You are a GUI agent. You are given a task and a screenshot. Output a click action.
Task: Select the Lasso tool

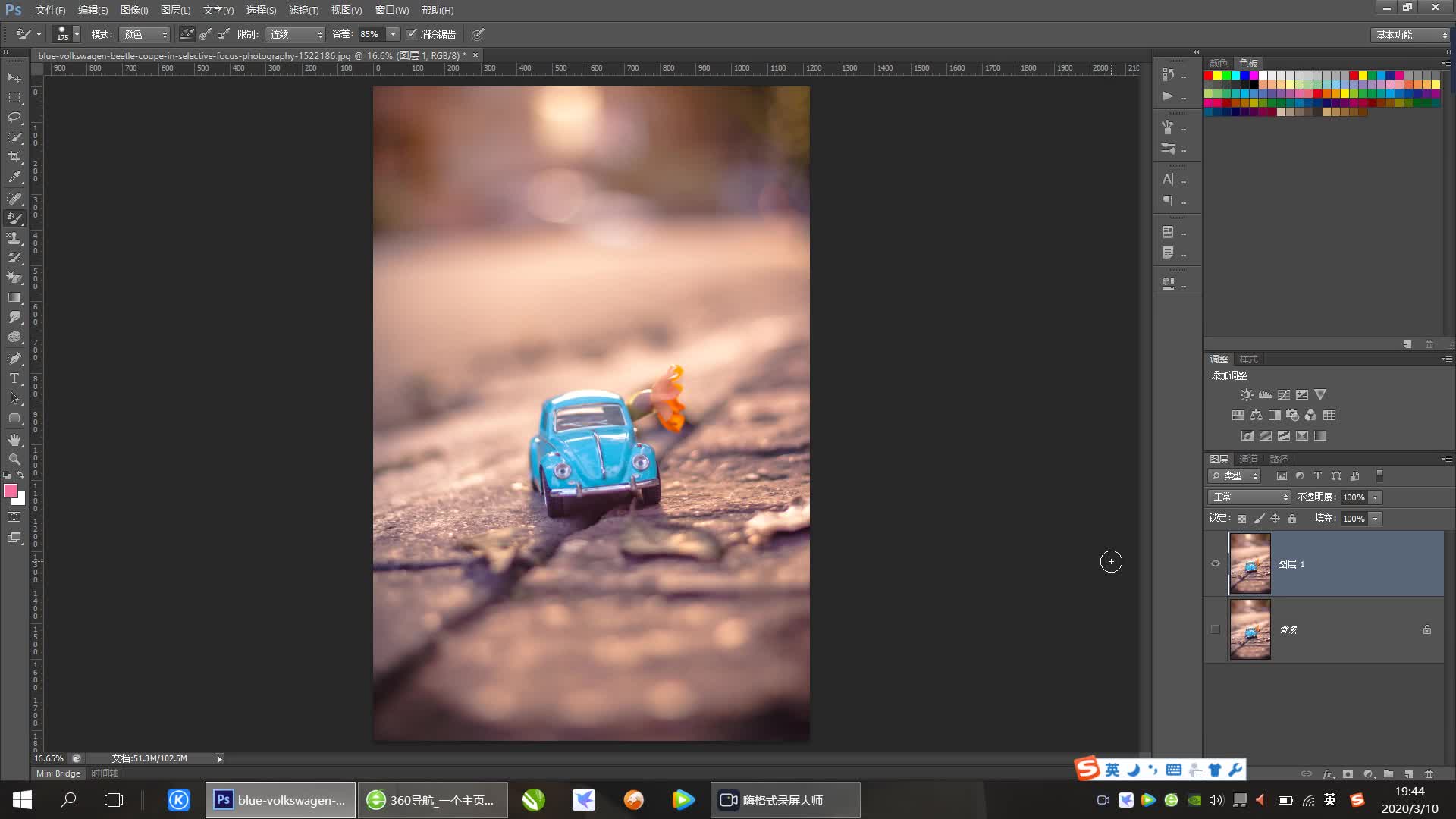click(x=14, y=118)
